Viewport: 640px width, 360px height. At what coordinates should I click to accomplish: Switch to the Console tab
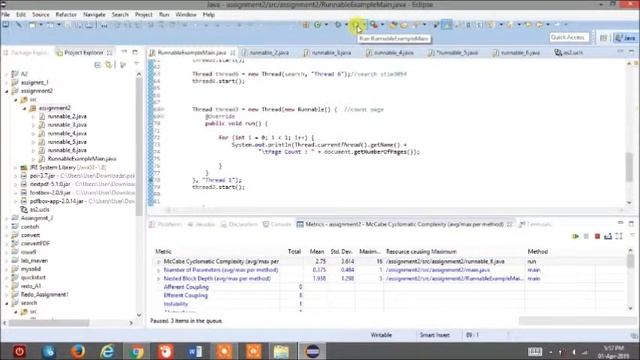coord(277,224)
